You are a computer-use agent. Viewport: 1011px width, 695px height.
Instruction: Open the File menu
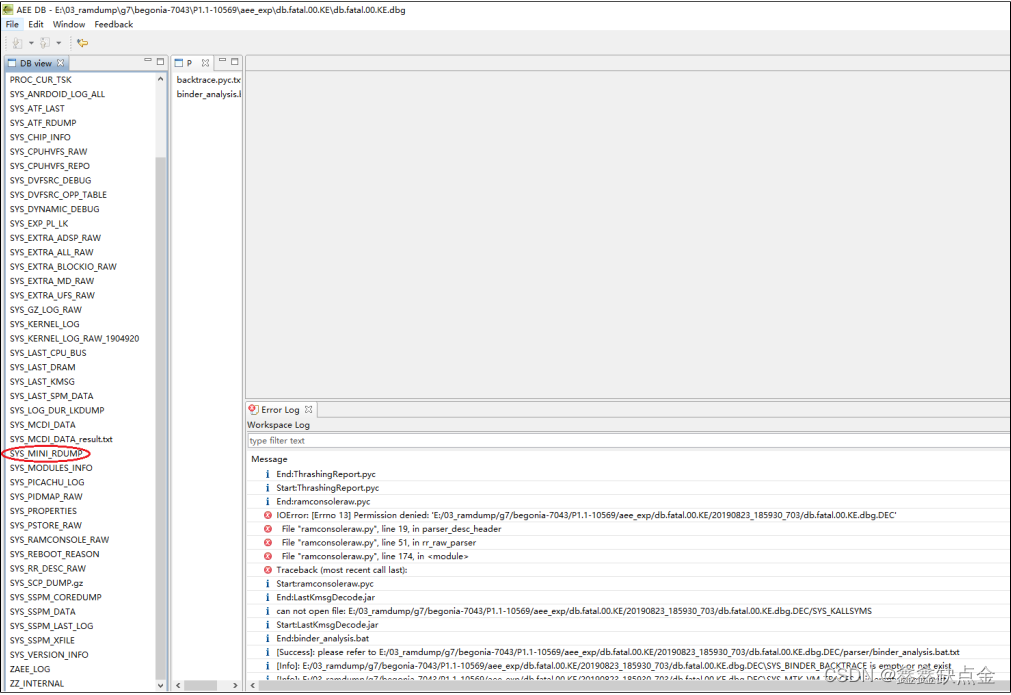coord(11,23)
